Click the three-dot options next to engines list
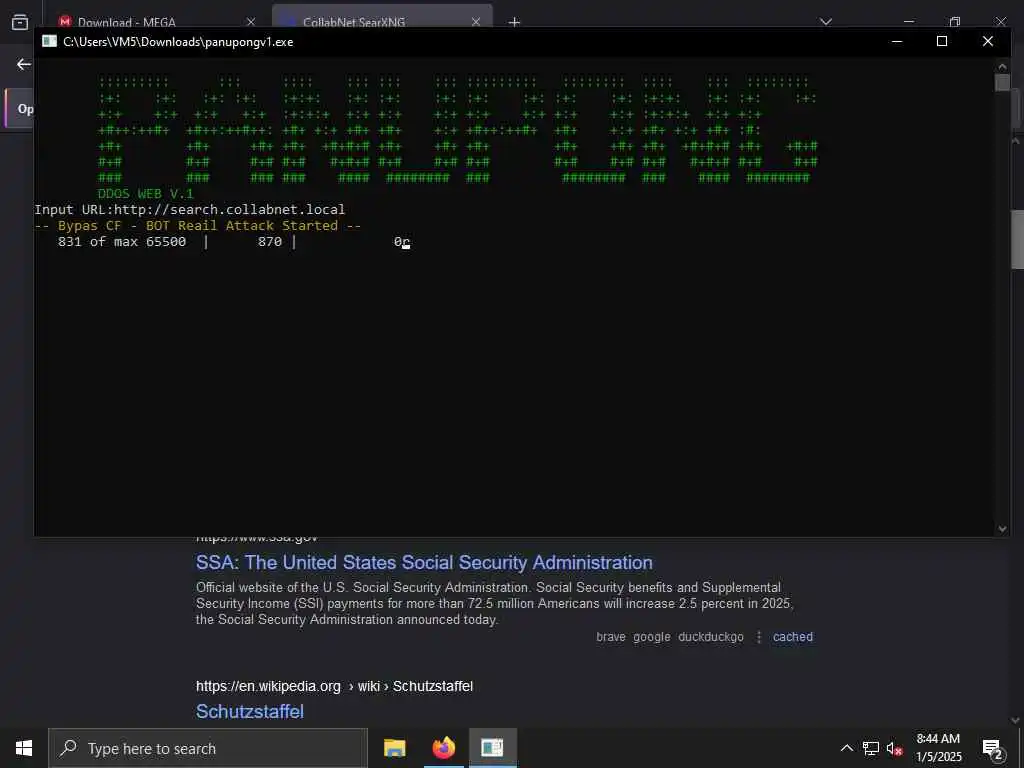This screenshot has height=768, width=1024. click(759, 637)
